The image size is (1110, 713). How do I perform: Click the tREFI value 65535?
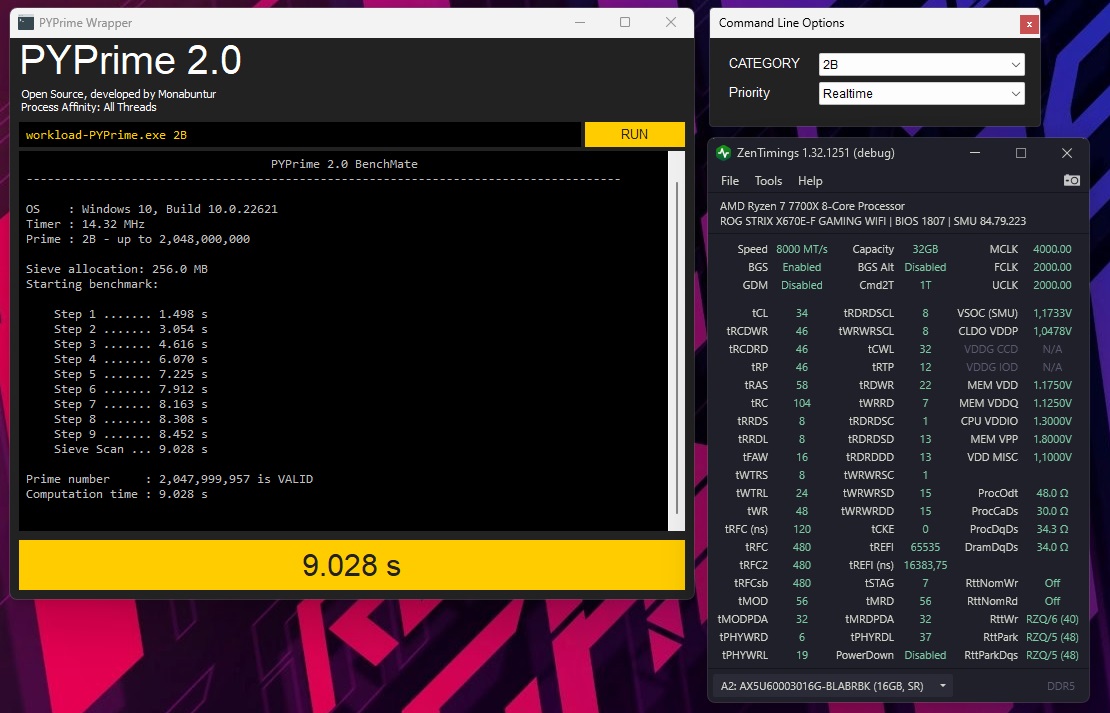925,547
